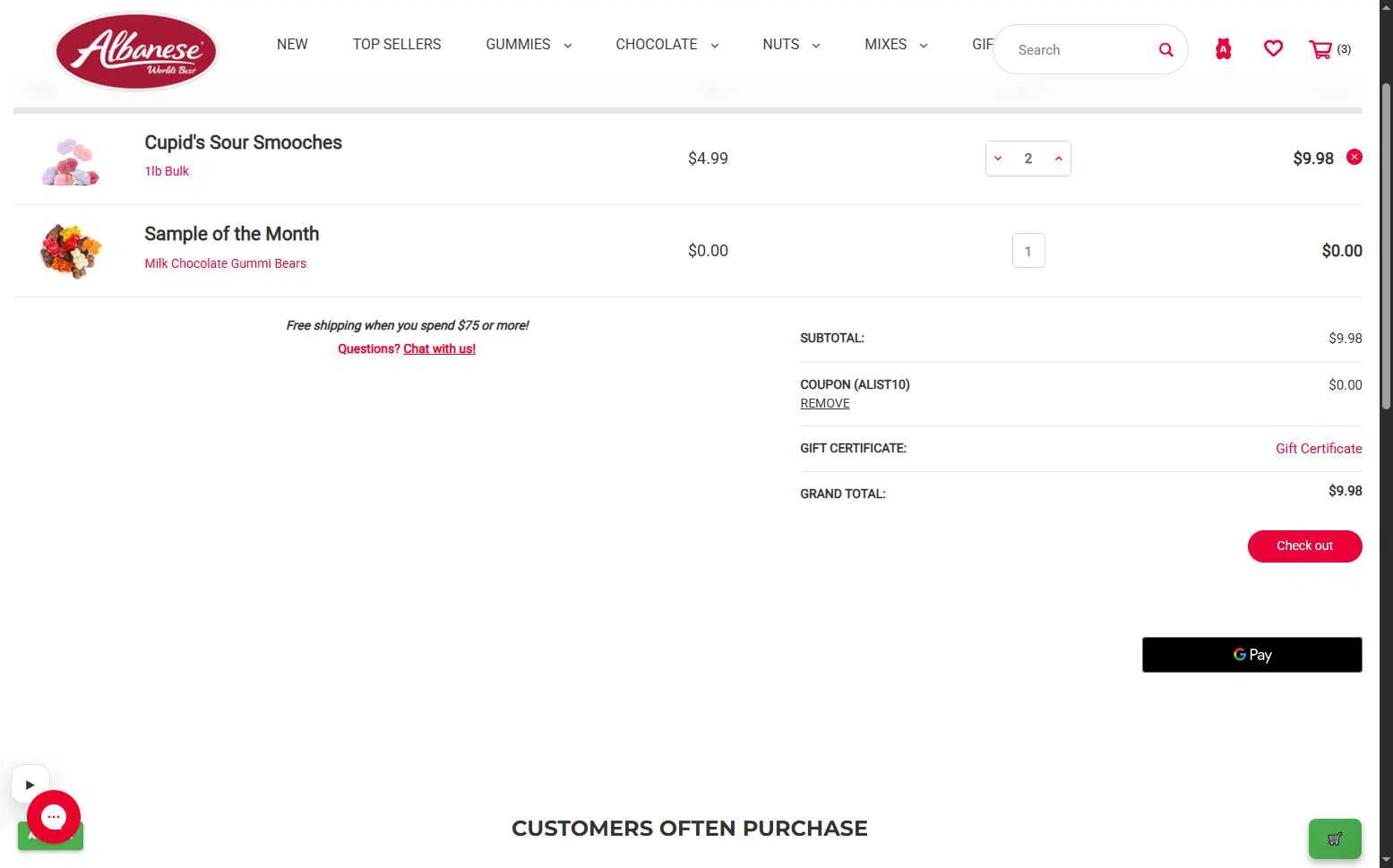This screenshot has width=1393, height=868.
Task: Click Milk Chocolate Gummi Bears link
Action: click(225, 263)
